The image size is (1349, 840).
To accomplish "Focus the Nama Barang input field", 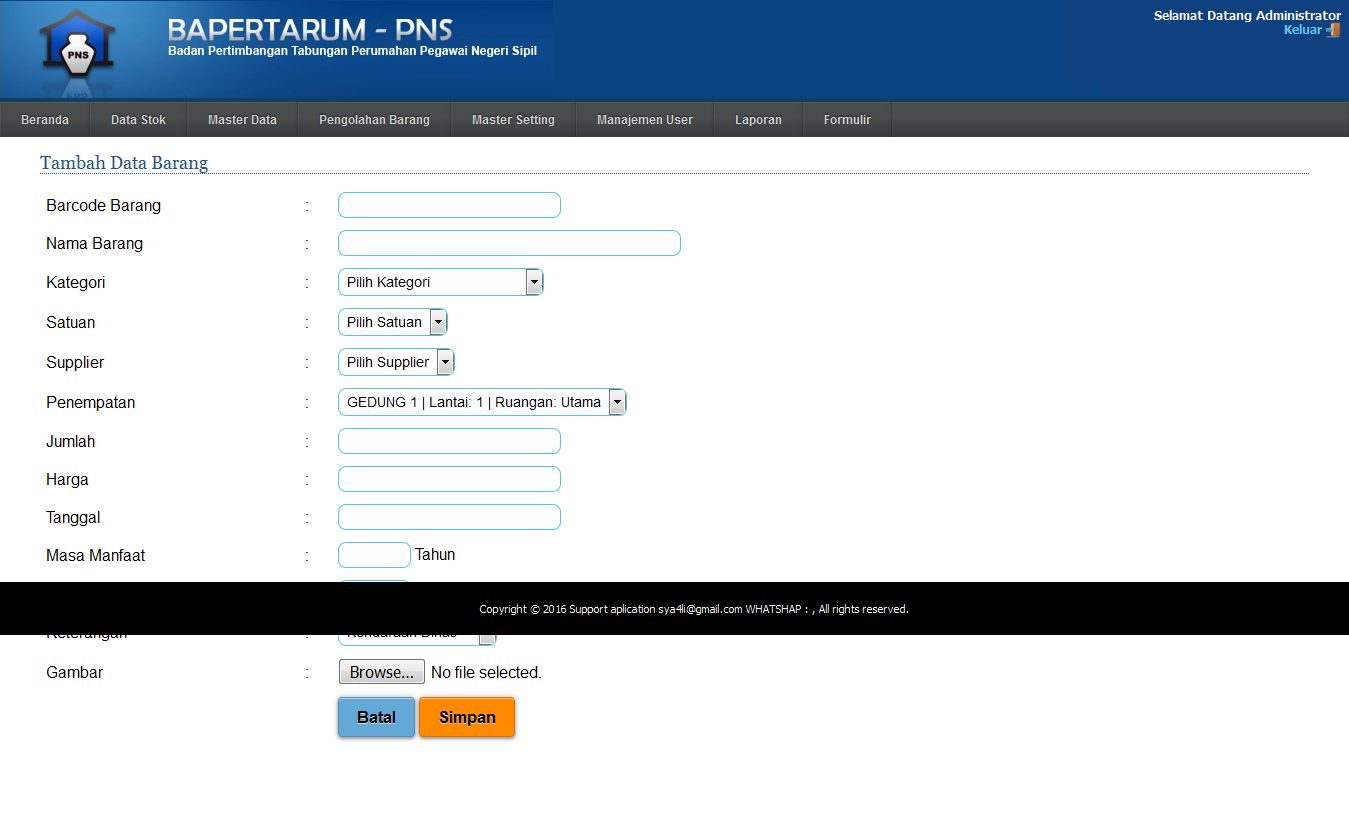I will [x=509, y=243].
